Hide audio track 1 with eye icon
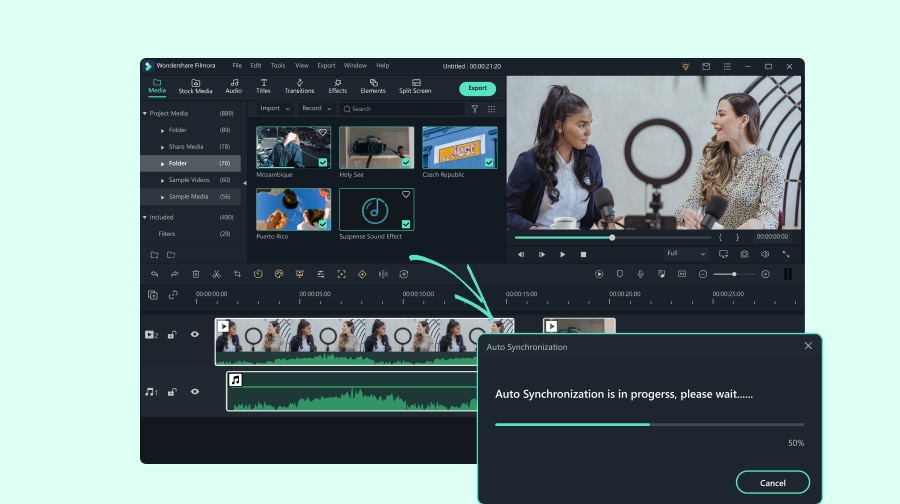 point(195,392)
